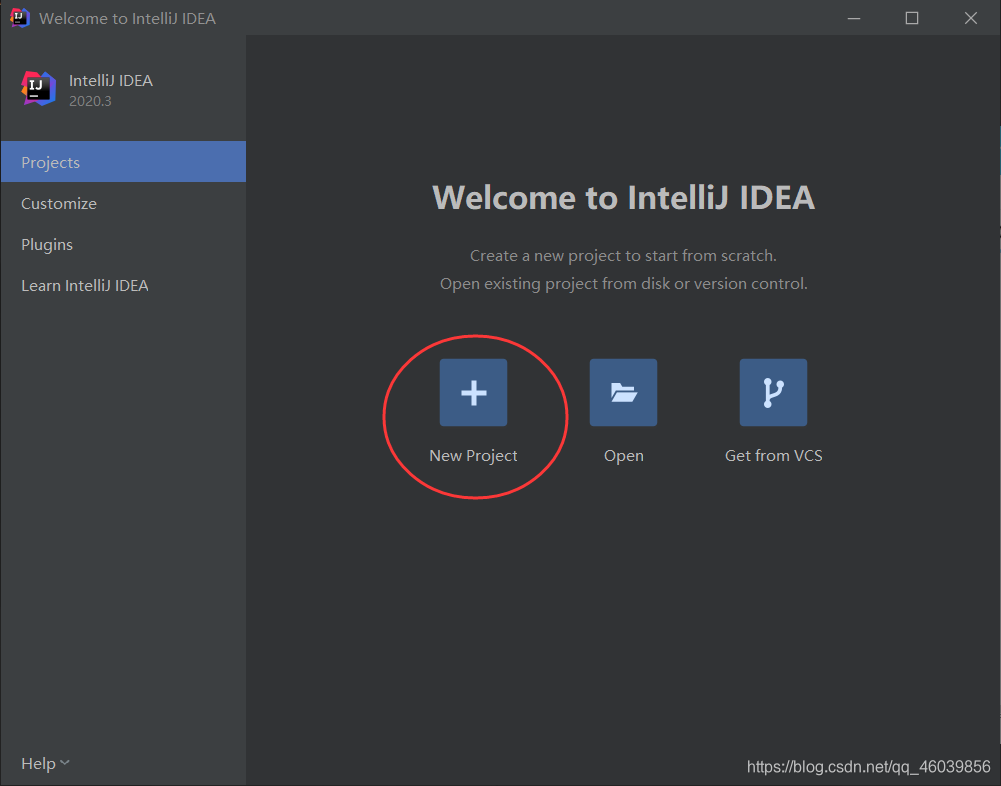Click the Open label
The image size is (1001, 786).
[624, 455]
